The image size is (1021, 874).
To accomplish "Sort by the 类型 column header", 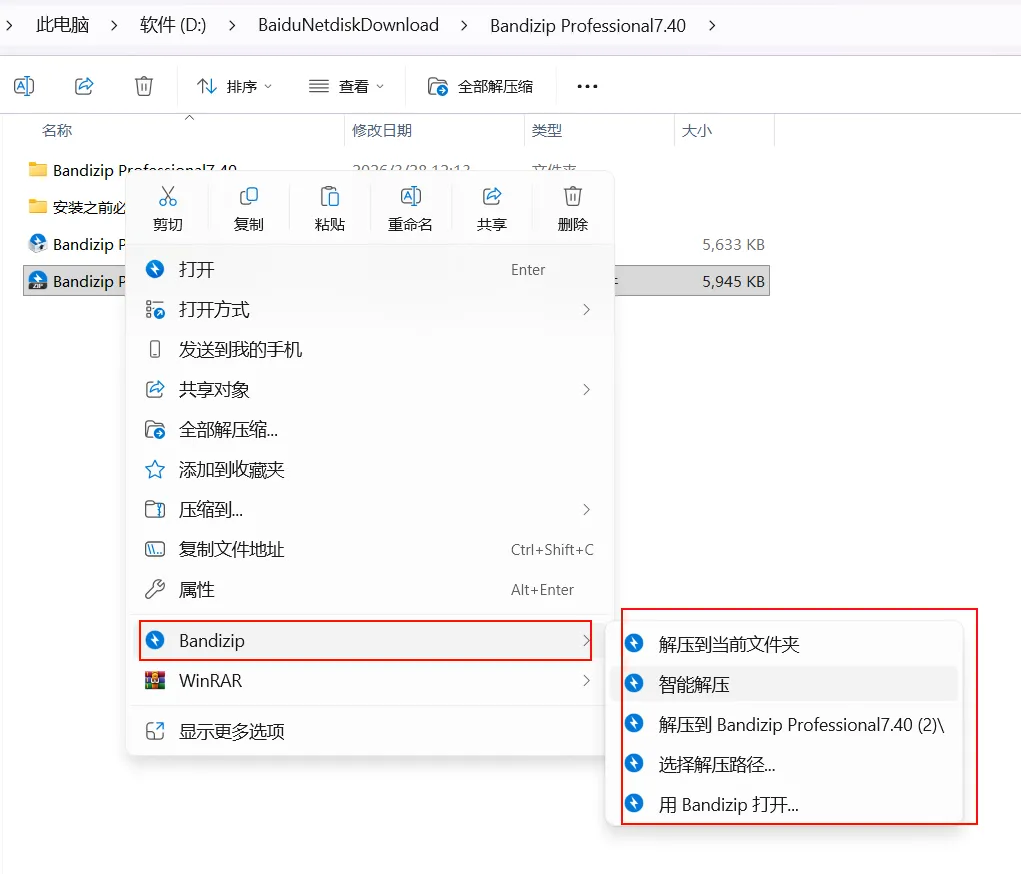I will (x=547, y=131).
